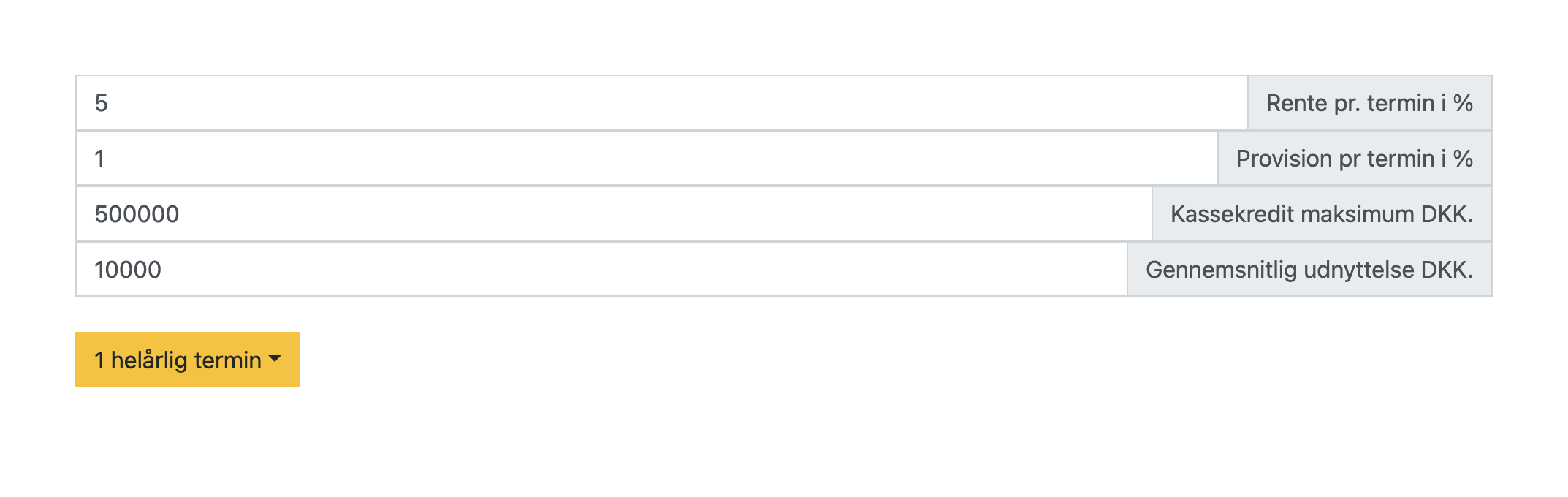
Task: Click the 'Rente pr. termin i %' label
Action: pyautogui.click(x=1369, y=103)
